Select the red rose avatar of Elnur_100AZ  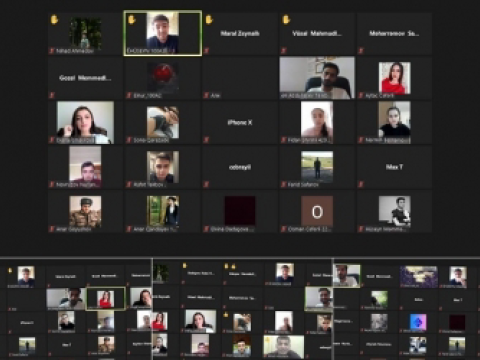click(x=163, y=77)
